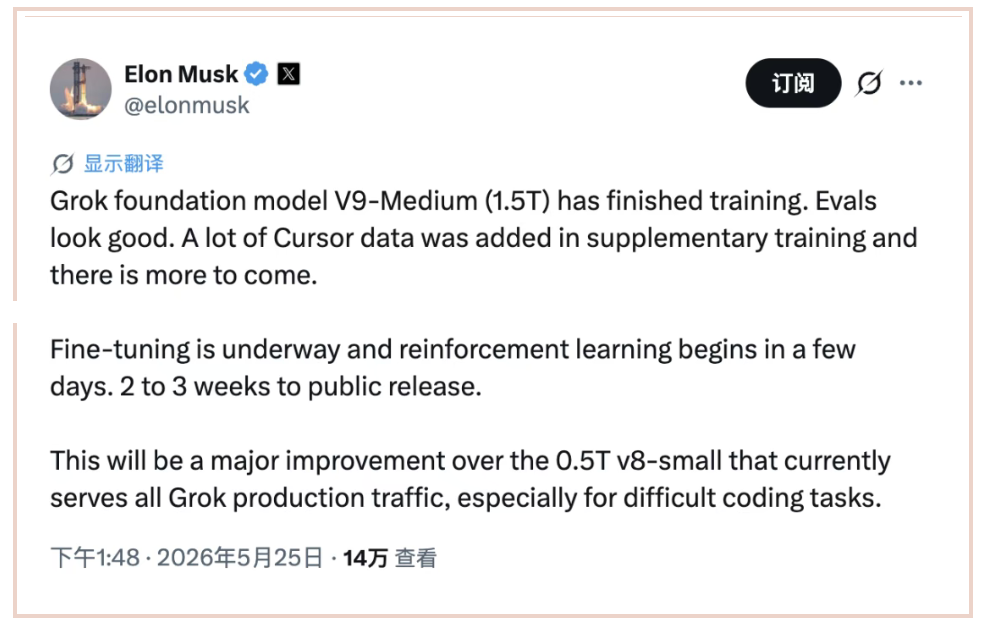Open Elon Musk's rocket profile picture
984x630 pixels.
pyautogui.click(x=80, y=89)
